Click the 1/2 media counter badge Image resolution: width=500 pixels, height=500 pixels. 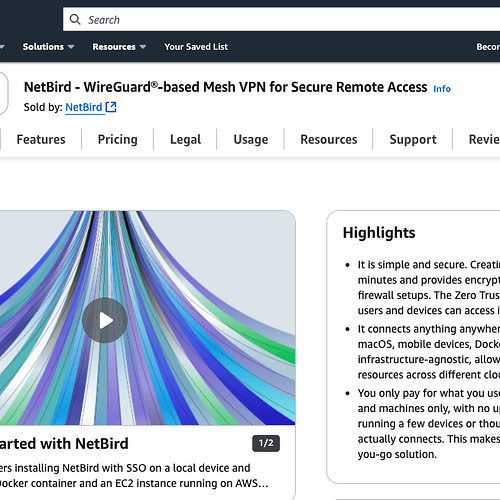266,443
